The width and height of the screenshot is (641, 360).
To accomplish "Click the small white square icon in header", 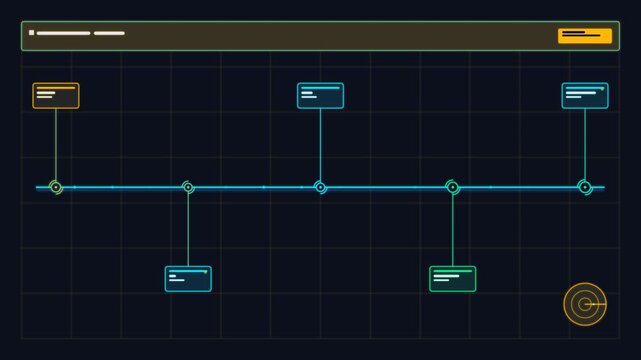I will click(31, 33).
